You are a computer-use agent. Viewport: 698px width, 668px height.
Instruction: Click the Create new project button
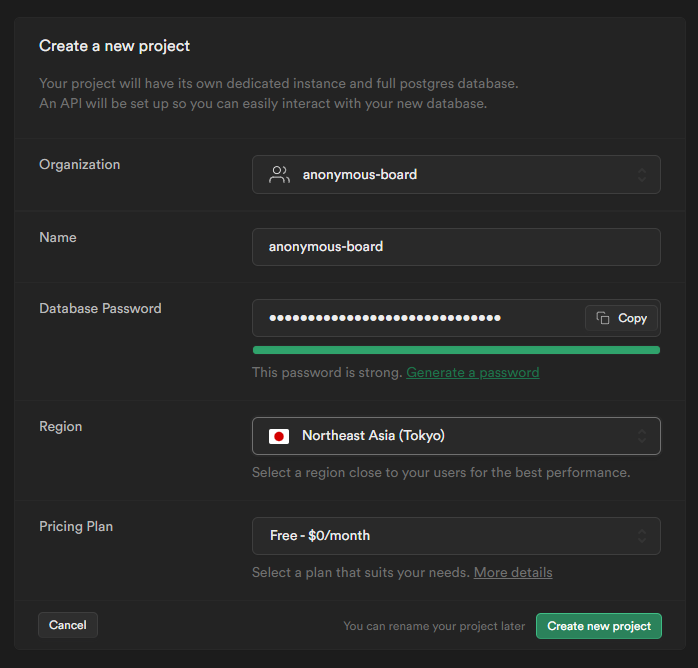599,626
